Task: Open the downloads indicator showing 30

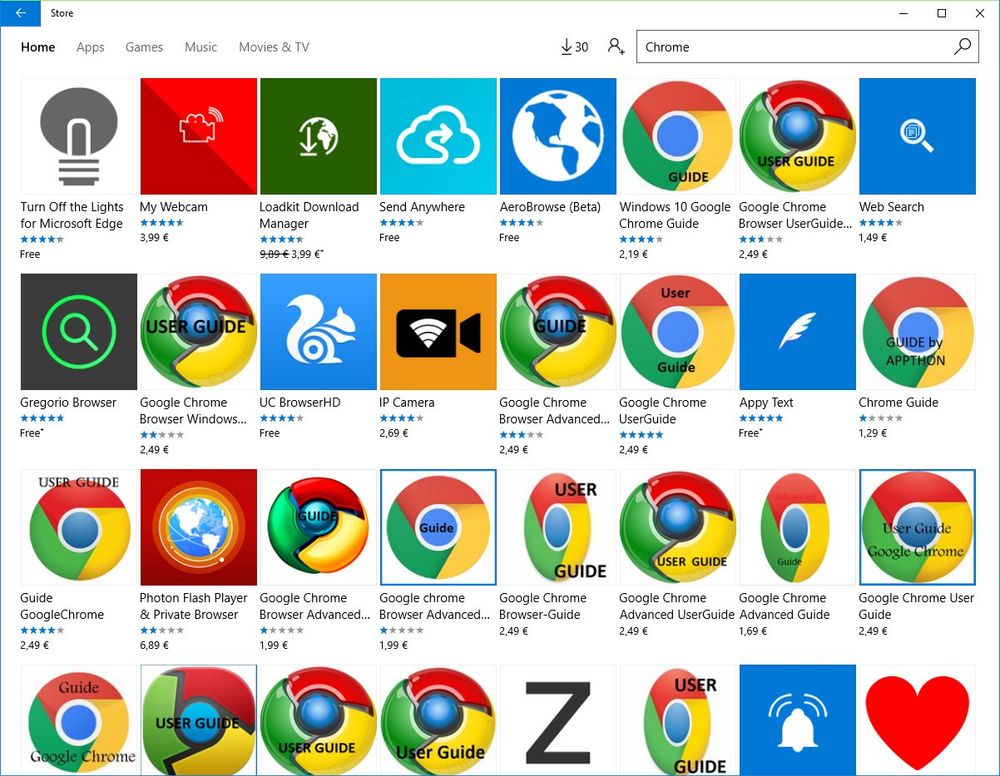Action: pos(574,47)
